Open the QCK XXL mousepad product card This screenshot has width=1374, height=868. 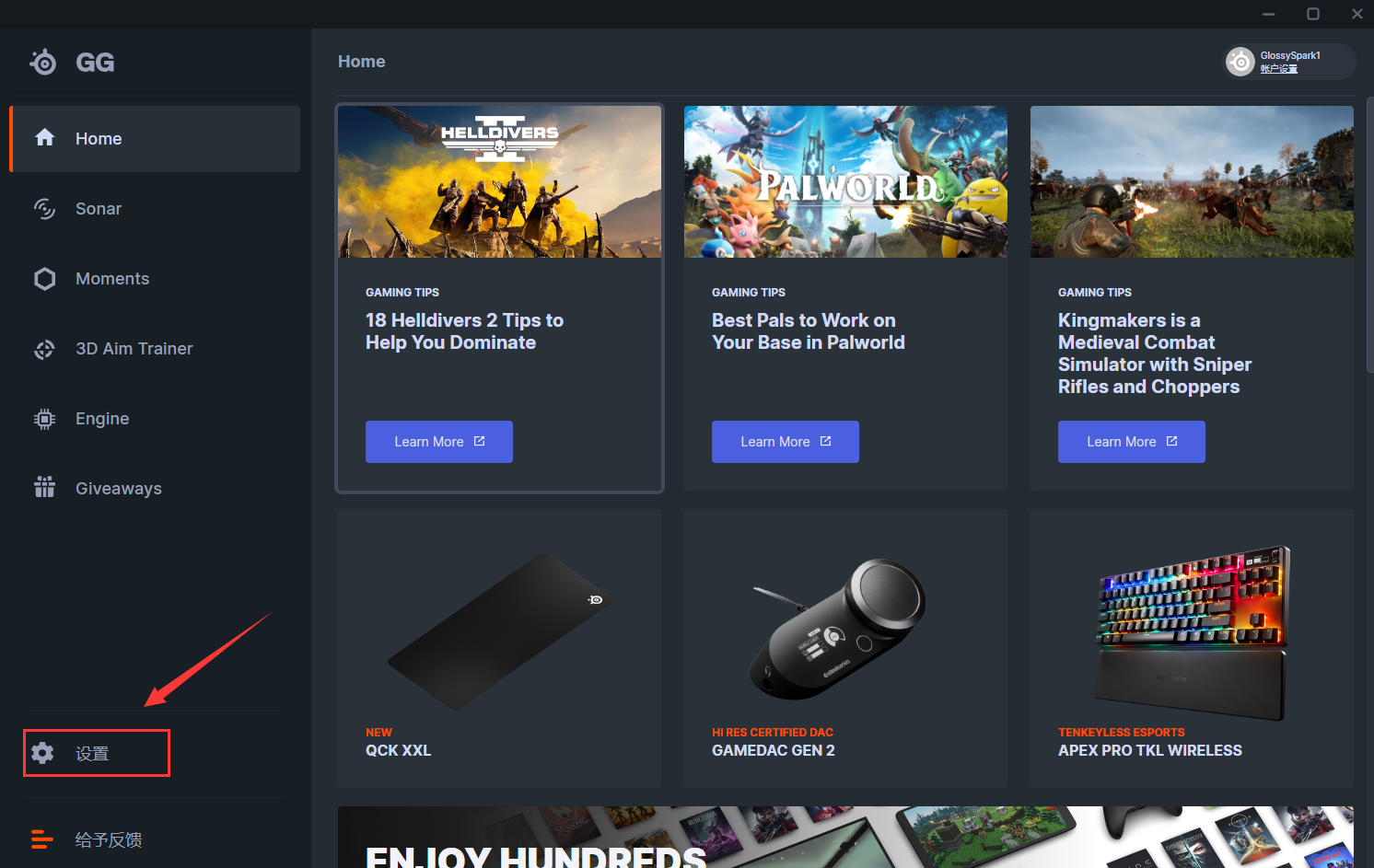(499, 649)
